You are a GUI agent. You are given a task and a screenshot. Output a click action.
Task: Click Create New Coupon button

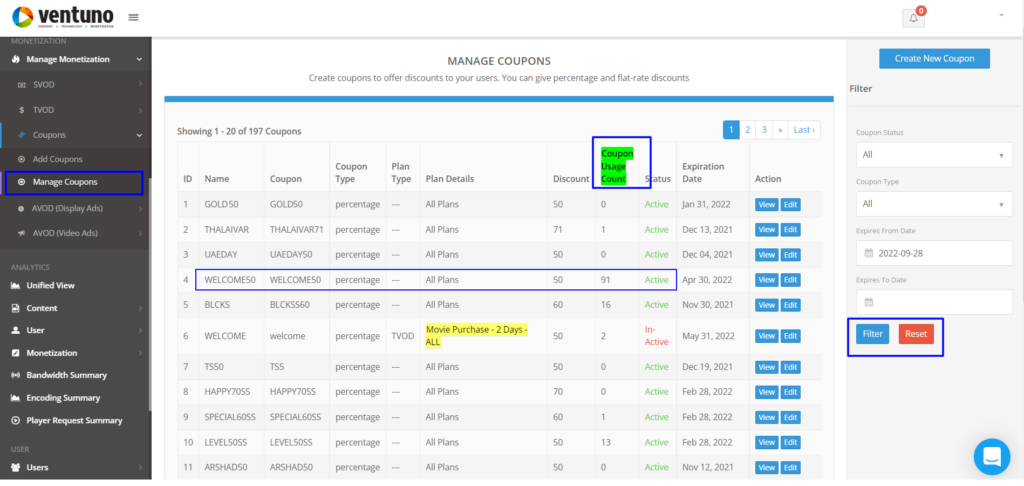click(x=934, y=59)
